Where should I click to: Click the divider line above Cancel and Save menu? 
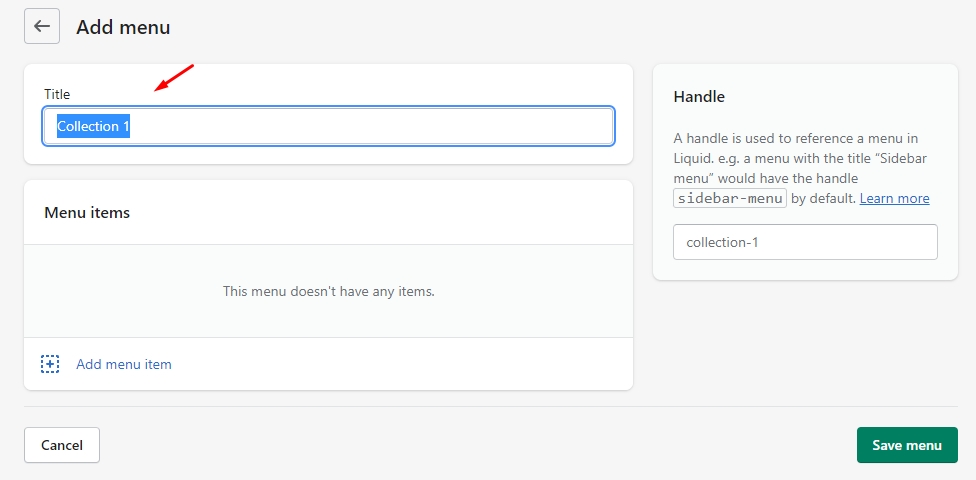pos(488,406)
